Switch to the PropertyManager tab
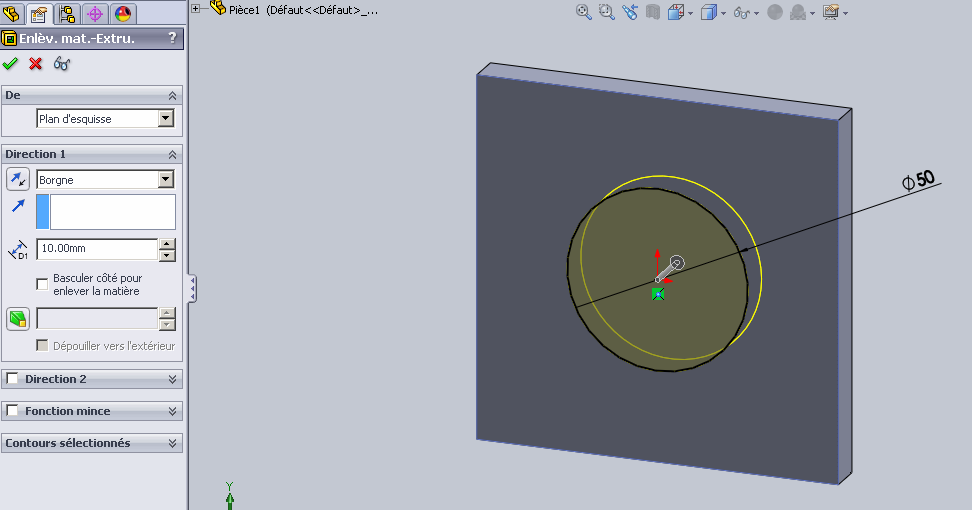Screen dimensions: 972x510 tap(39, 13)
